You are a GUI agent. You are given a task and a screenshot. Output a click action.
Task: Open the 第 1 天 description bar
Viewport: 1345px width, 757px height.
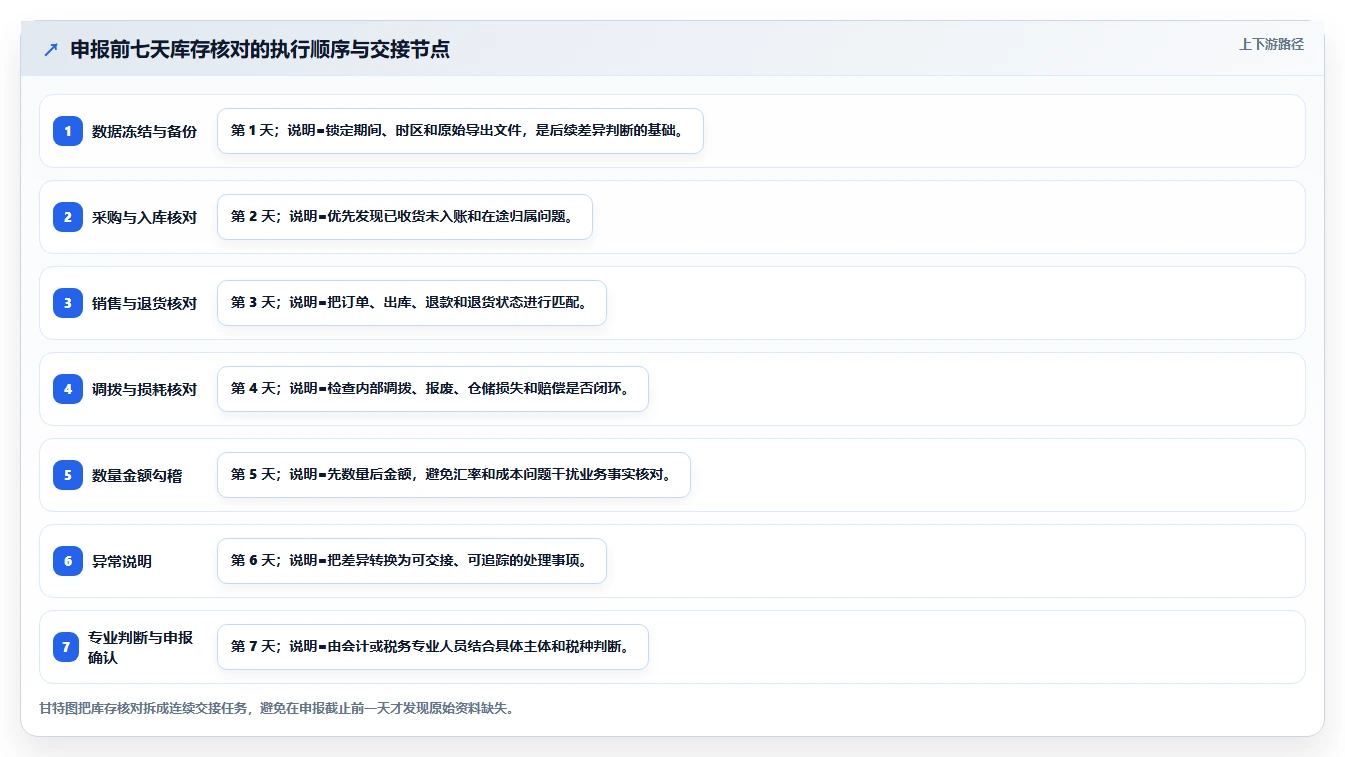point(460,131)
